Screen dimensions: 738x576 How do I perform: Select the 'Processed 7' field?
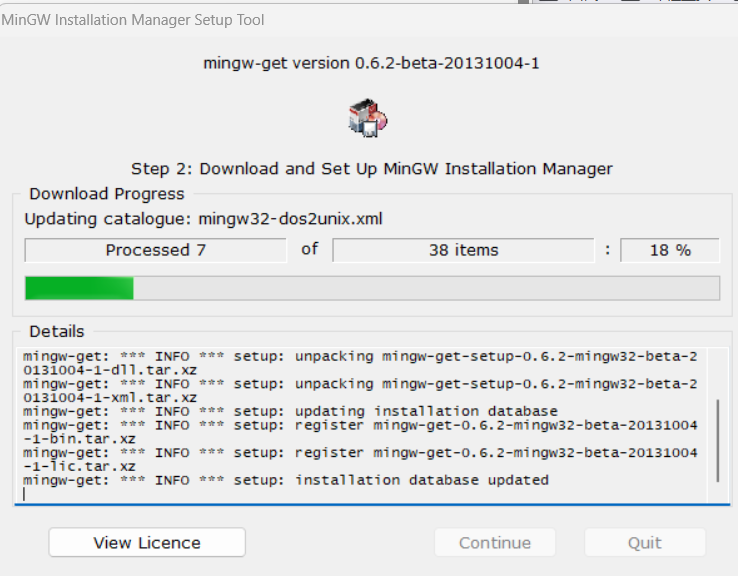pyautogui.click(x=155, y=250)
